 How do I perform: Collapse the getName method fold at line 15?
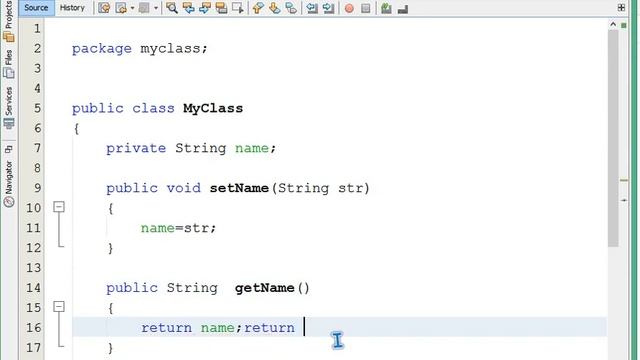(x=59, y=307)
